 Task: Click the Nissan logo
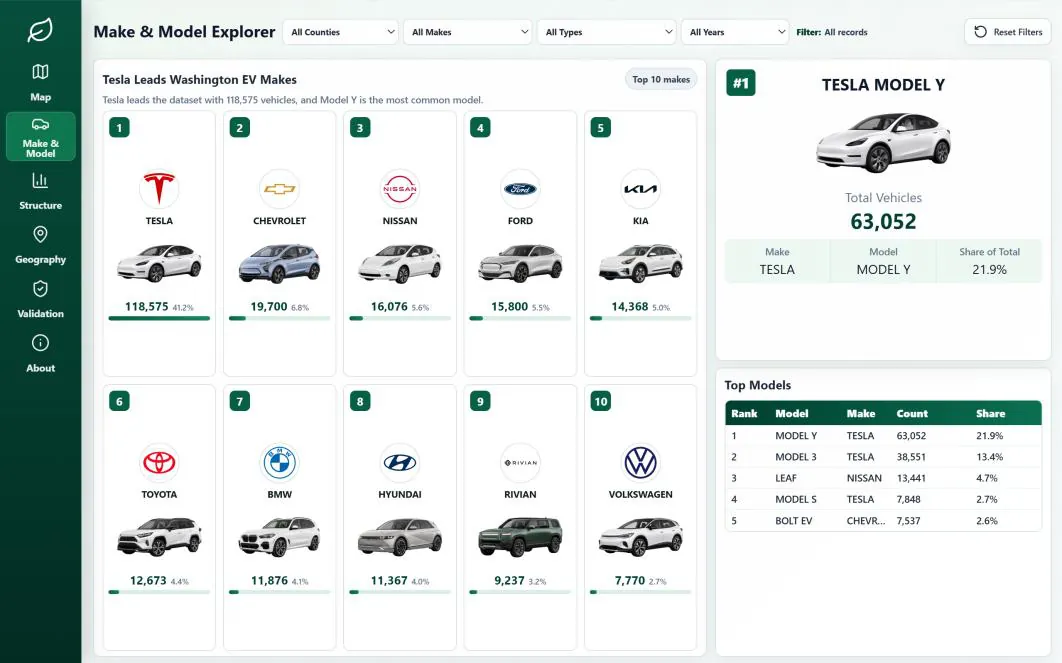[x=400, y=188]
